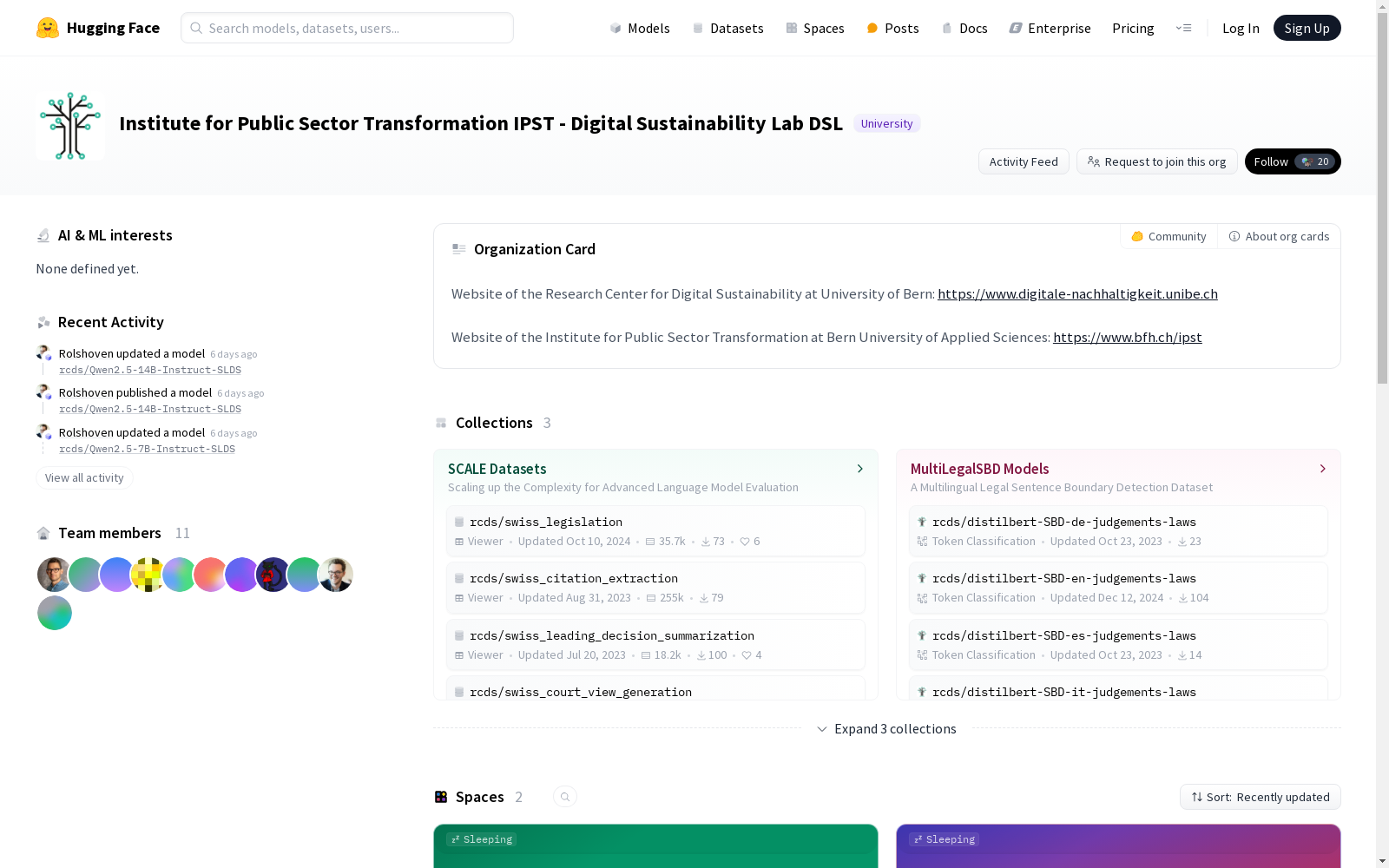
Task: Click Request to join this org
Action: pyautogui.click(x=1156, y=161)
